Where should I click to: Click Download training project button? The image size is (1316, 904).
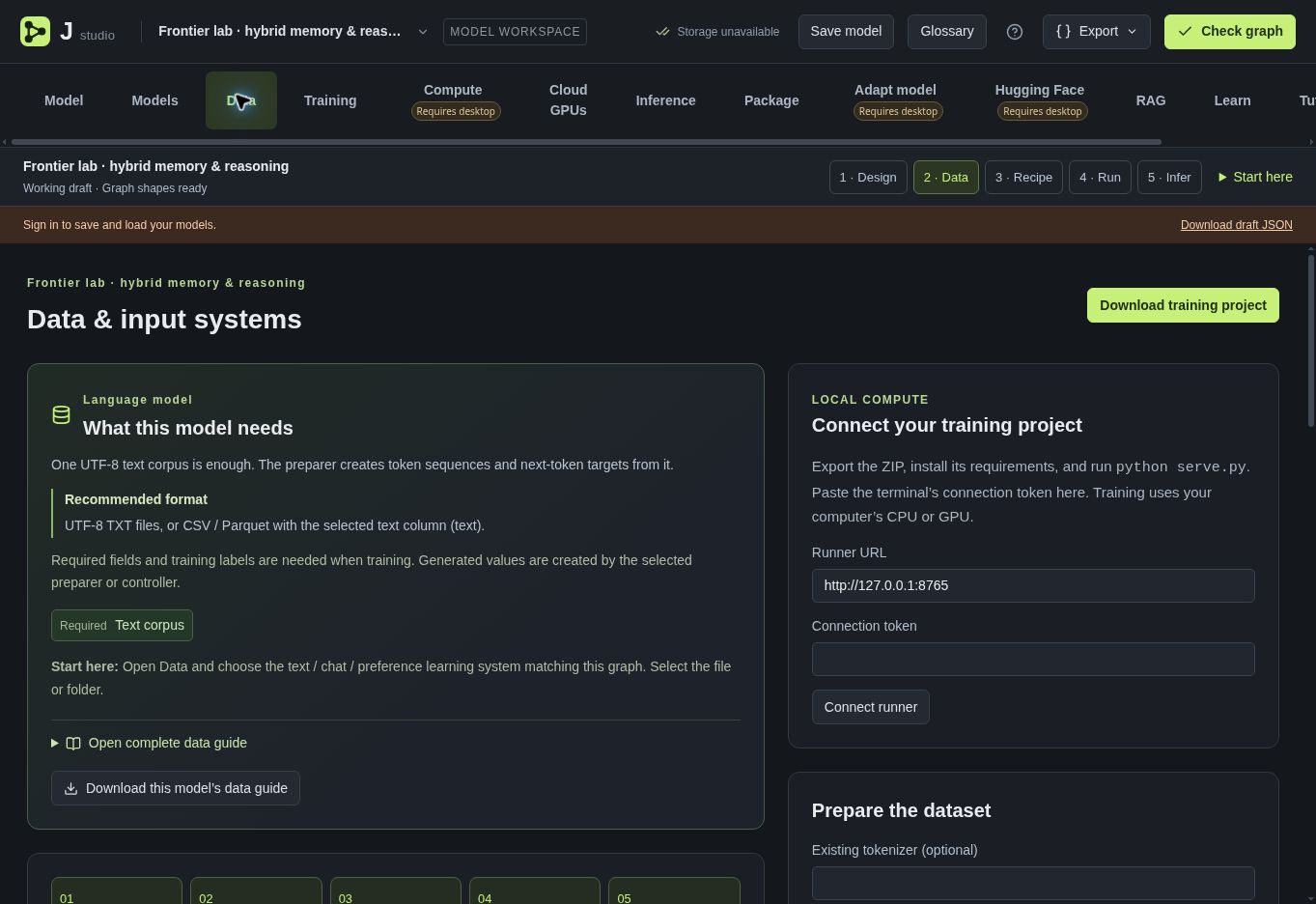1183,305
